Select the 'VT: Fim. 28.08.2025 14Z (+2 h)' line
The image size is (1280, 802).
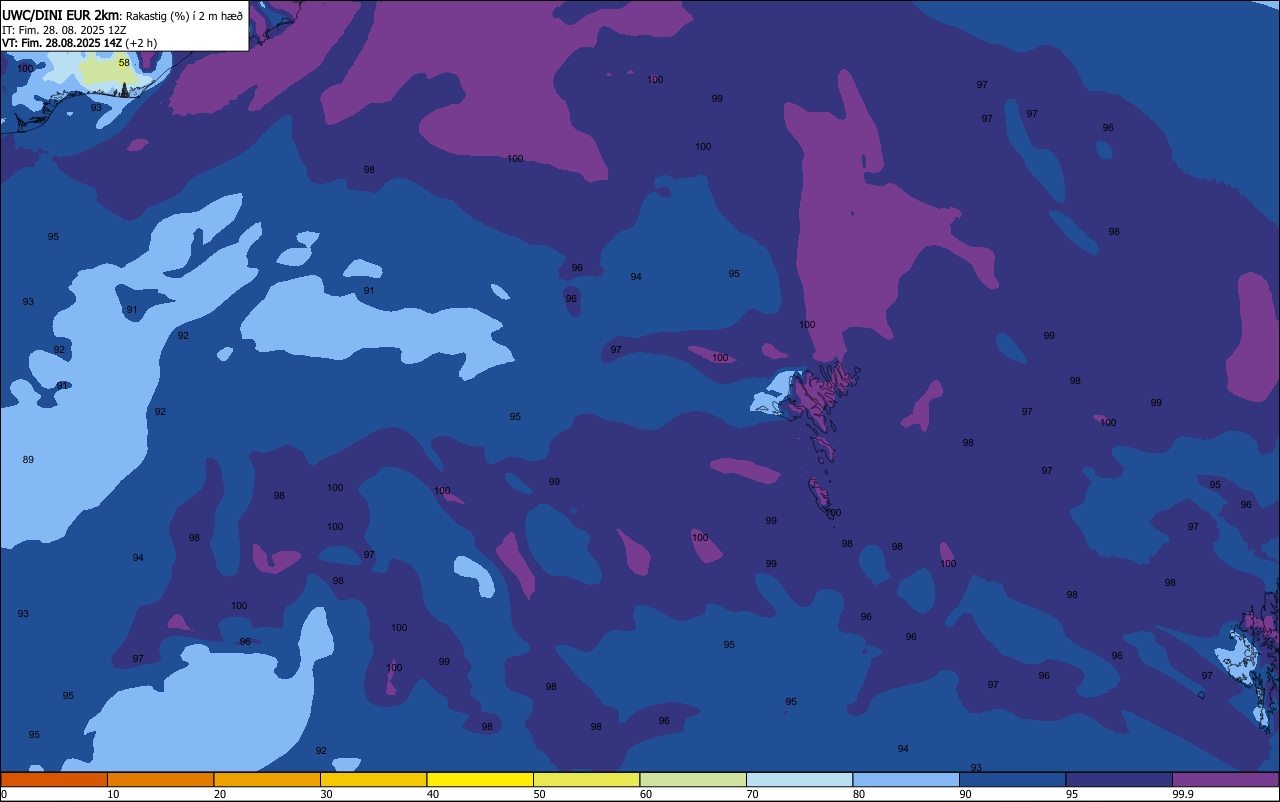point(79,43)
